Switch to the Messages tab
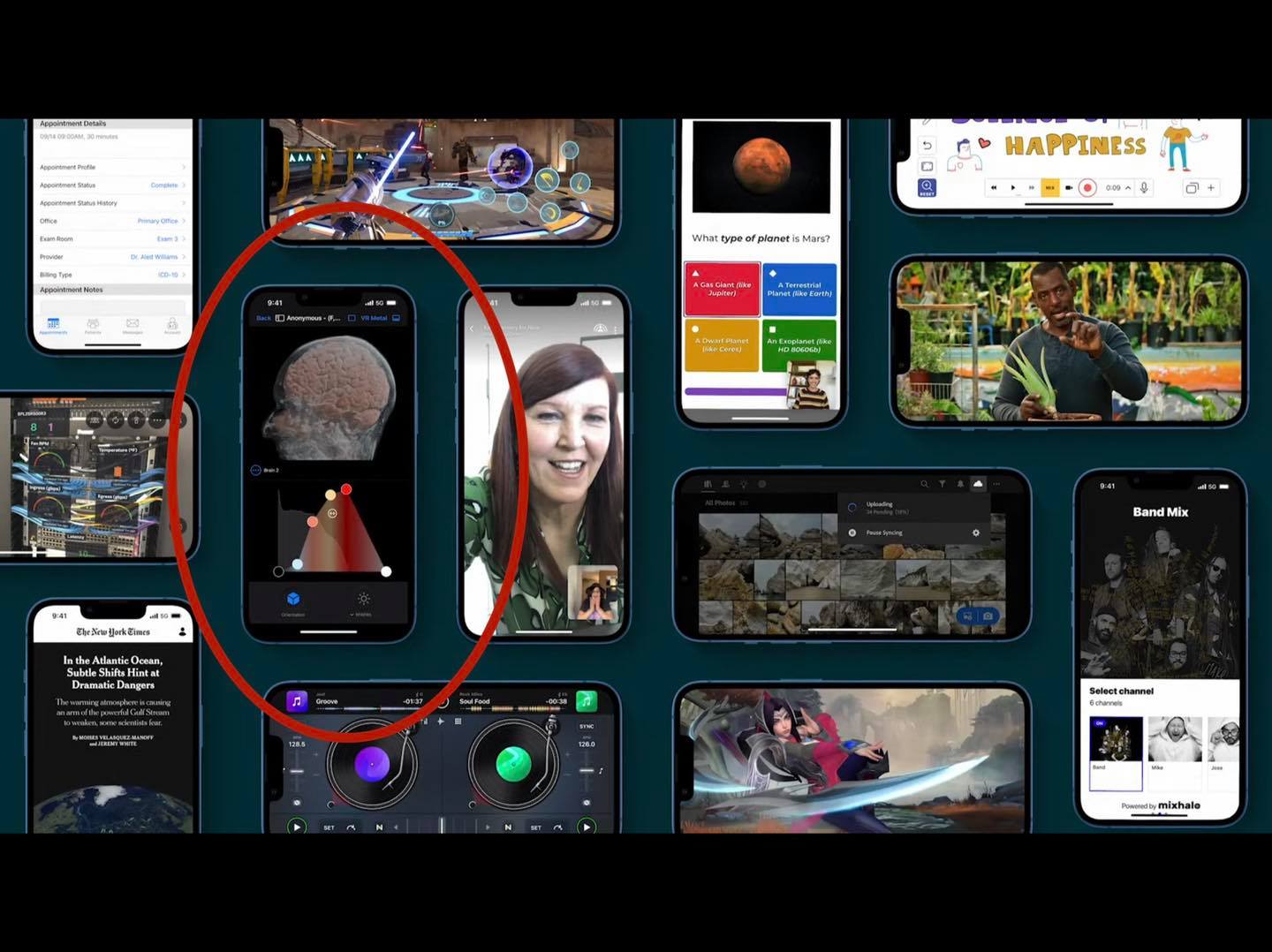This screenshot has height=952, width=1272. click(x=132, y=326)
